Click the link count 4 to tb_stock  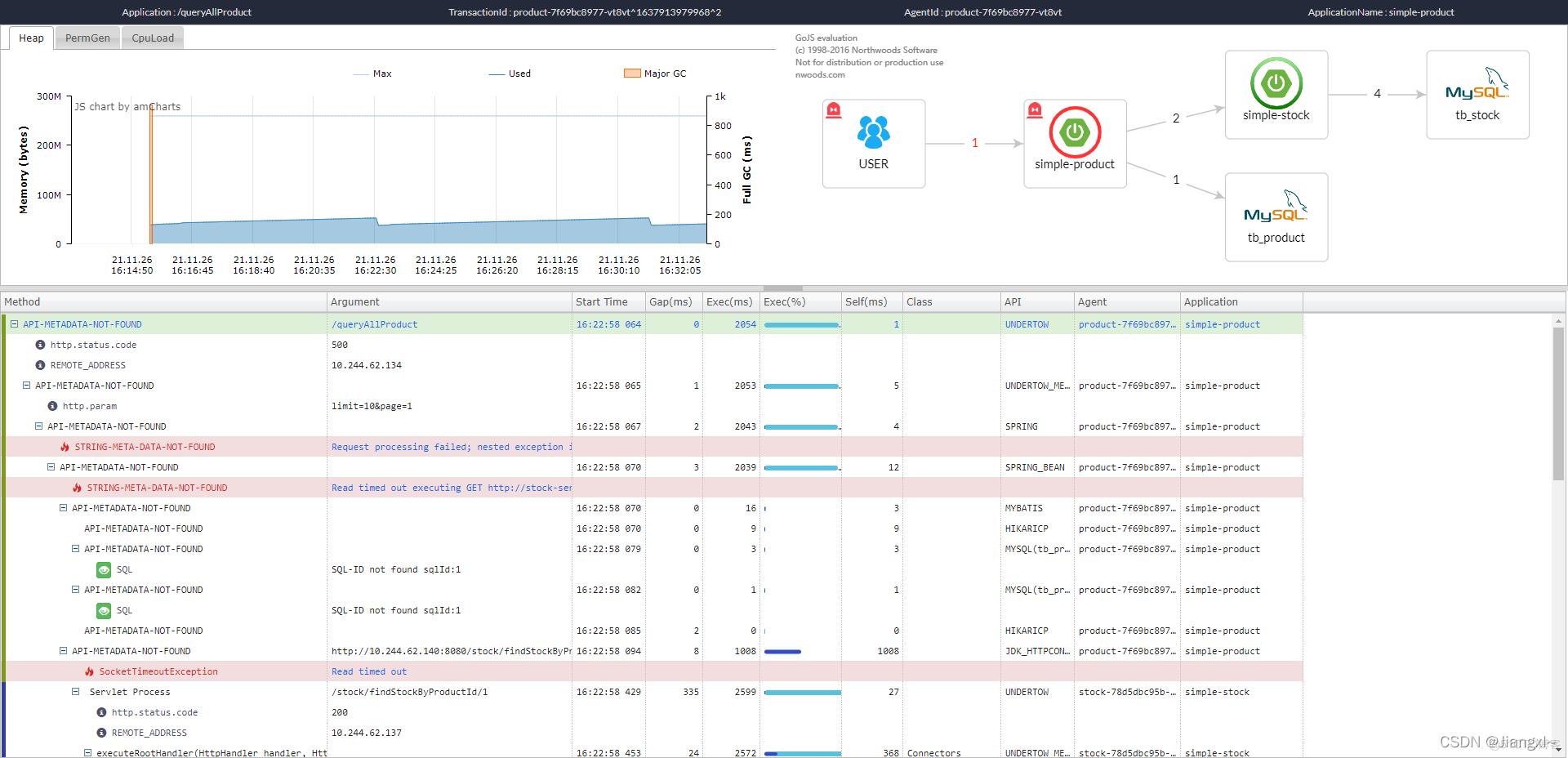[1377, 94]
